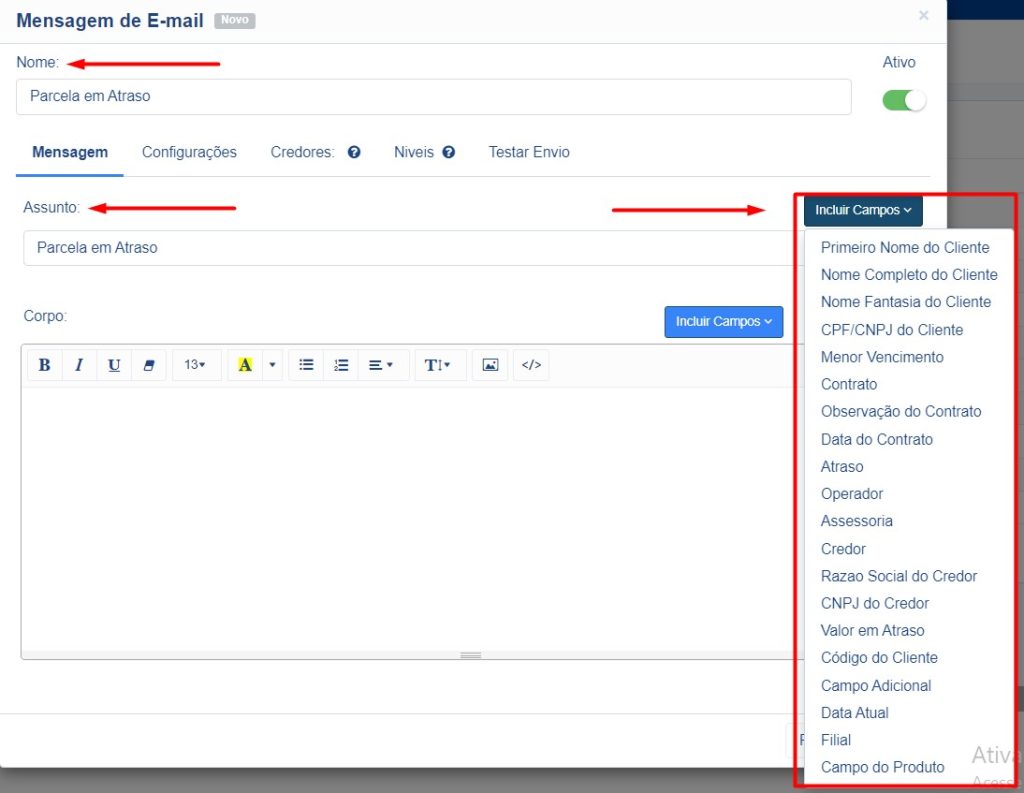Click the insert picture icon
Viewport: 1024px width, 793px height.
490,365
